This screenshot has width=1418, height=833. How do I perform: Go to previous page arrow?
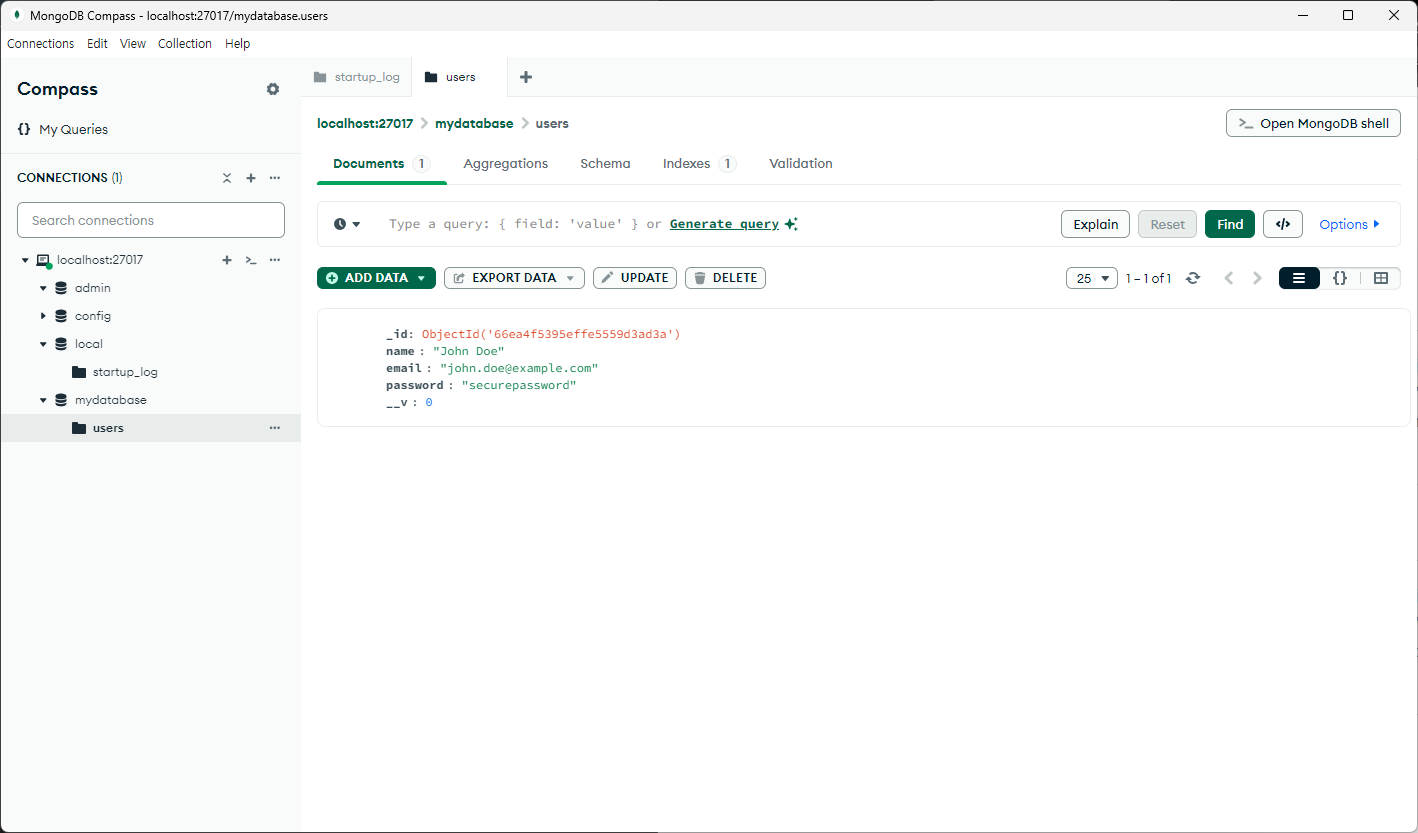(1230, 278)
